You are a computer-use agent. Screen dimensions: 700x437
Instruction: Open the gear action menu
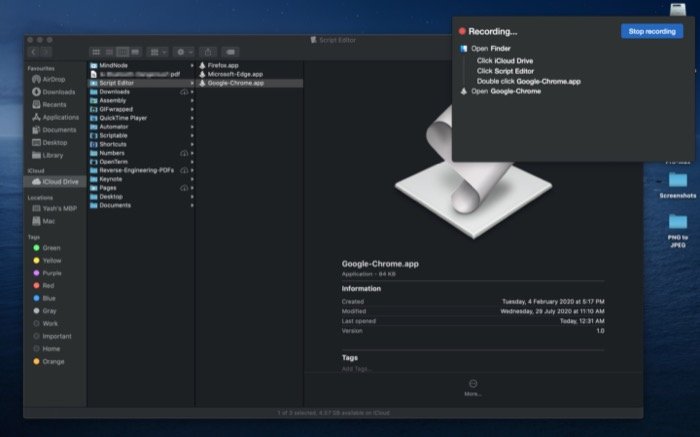(x=183, y=52)
